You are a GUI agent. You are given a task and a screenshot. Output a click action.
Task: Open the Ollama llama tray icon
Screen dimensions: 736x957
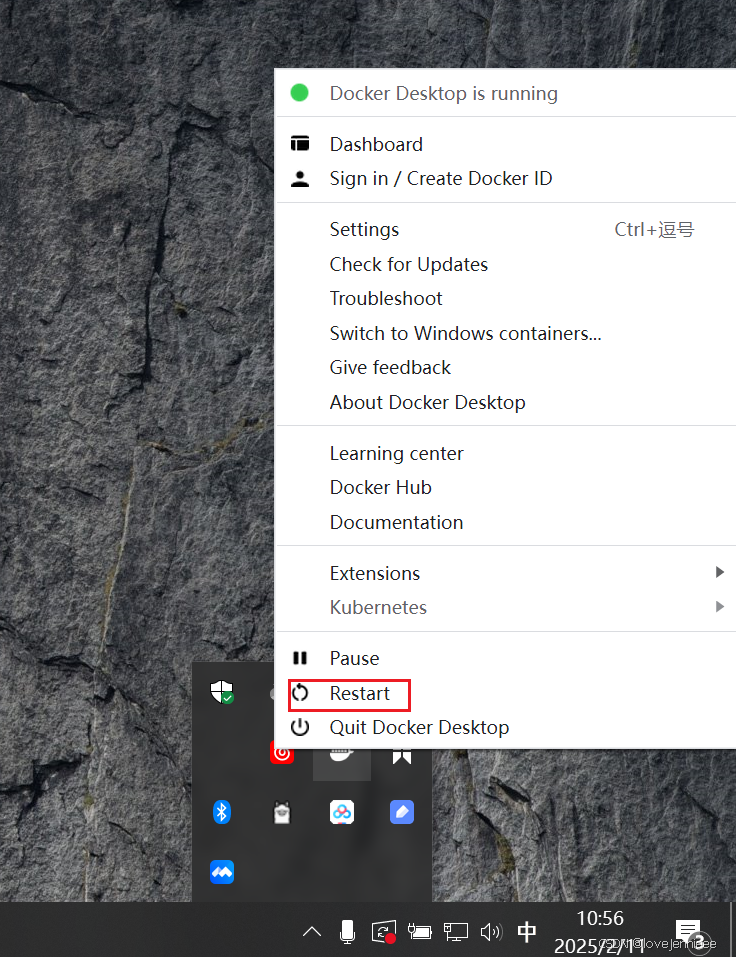[x=282, y=812]
